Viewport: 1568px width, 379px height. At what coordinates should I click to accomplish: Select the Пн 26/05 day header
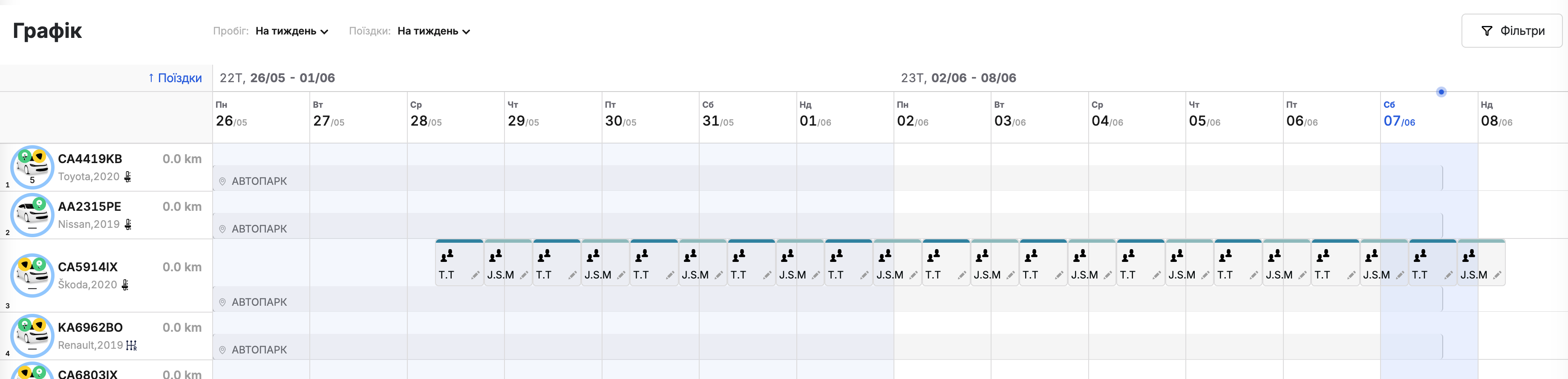[261, 118]
